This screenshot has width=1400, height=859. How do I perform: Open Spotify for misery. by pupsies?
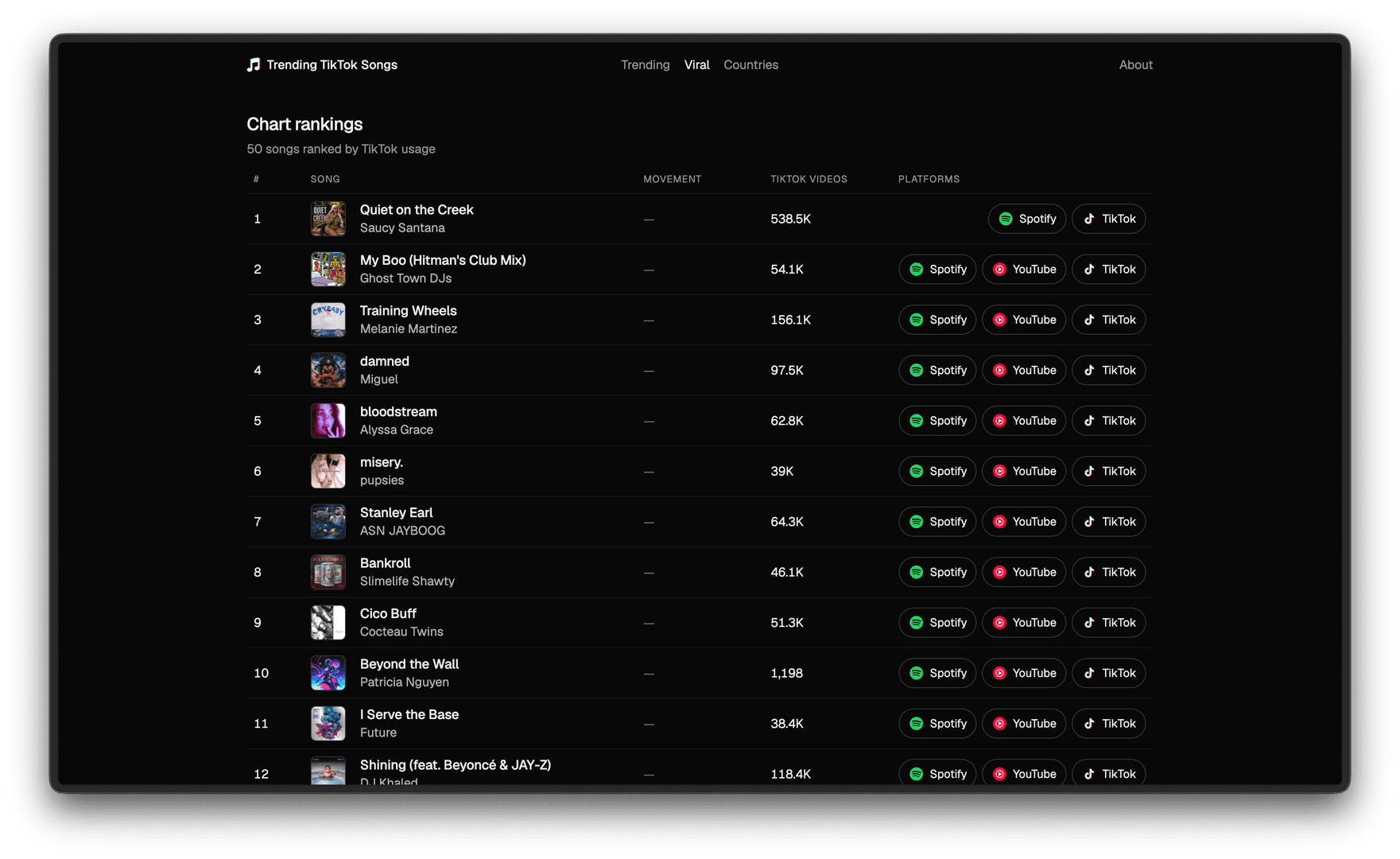point(937,472)
